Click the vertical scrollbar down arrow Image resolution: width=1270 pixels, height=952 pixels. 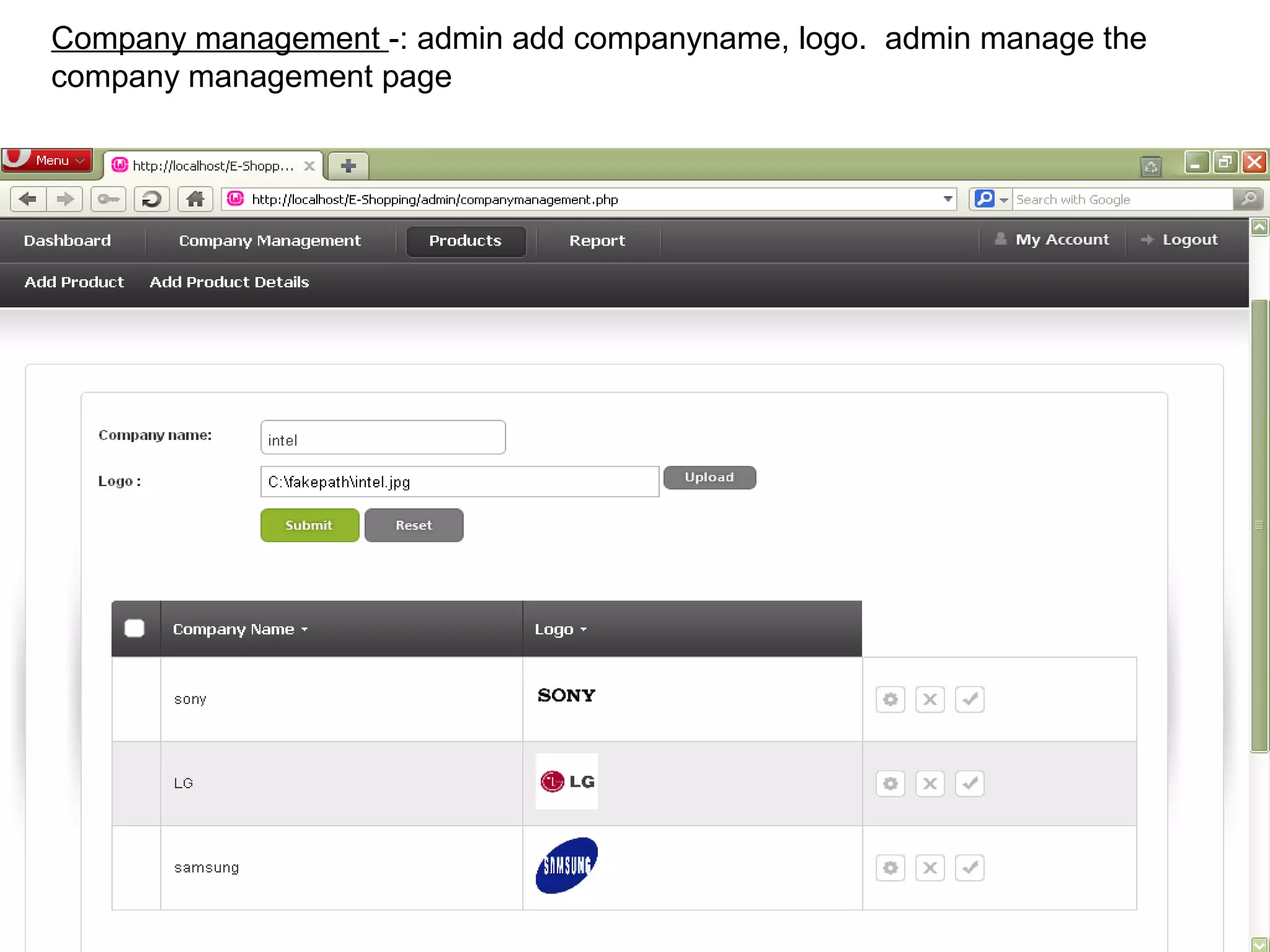[x=1259, y=944]
